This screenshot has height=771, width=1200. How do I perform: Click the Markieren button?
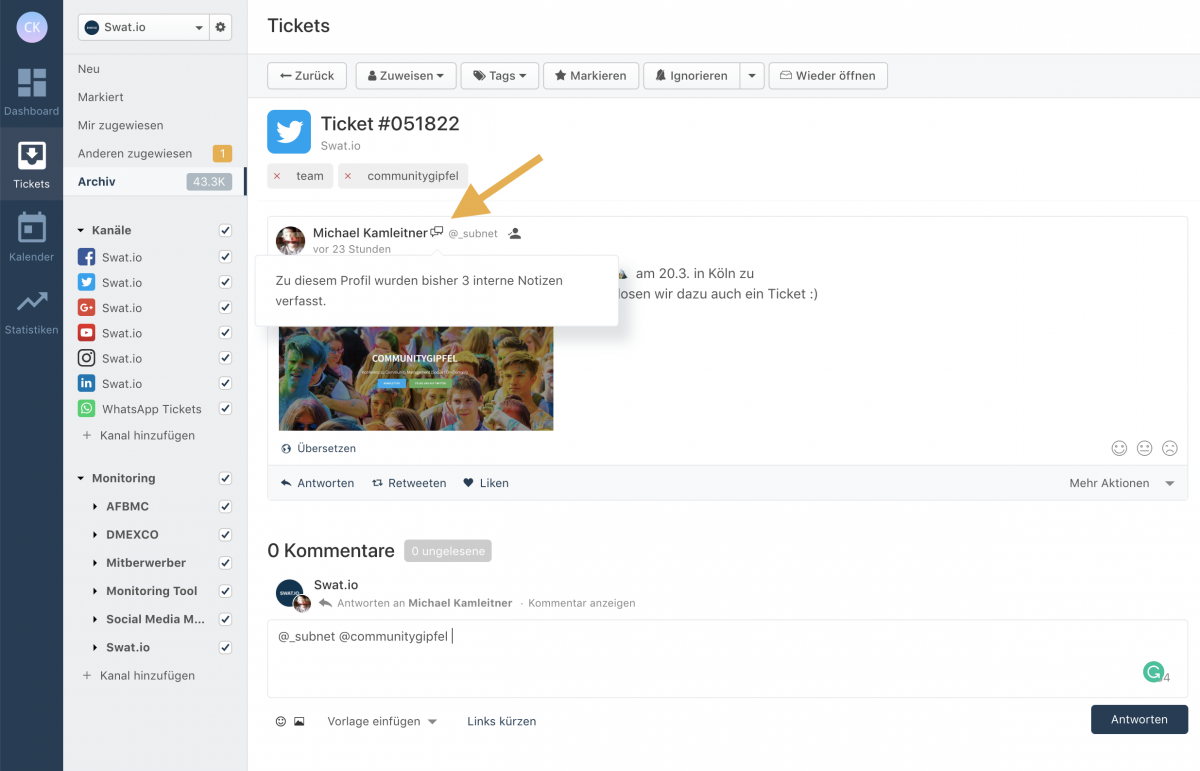[591, 76]
